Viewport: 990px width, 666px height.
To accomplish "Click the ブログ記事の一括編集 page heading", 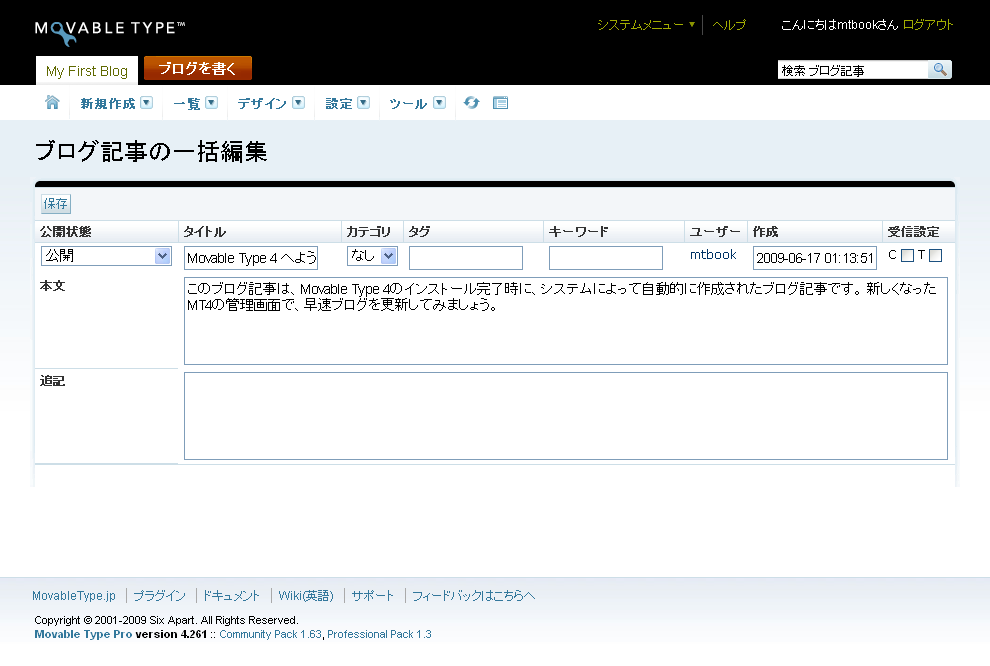I will click(151, 152).
